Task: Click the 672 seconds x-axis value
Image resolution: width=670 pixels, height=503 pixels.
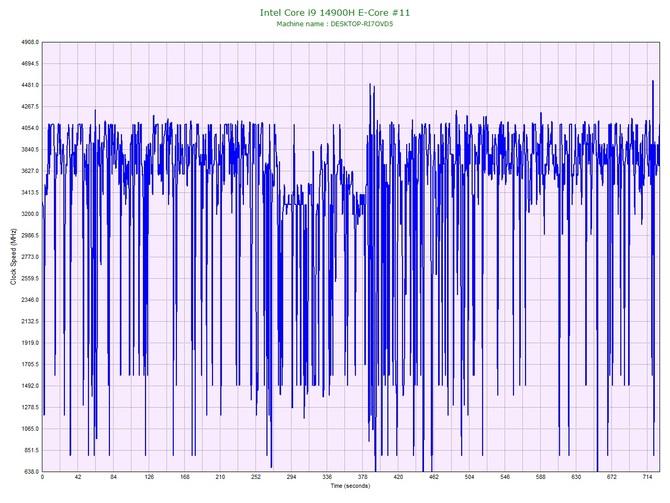Action: (612, 477)
